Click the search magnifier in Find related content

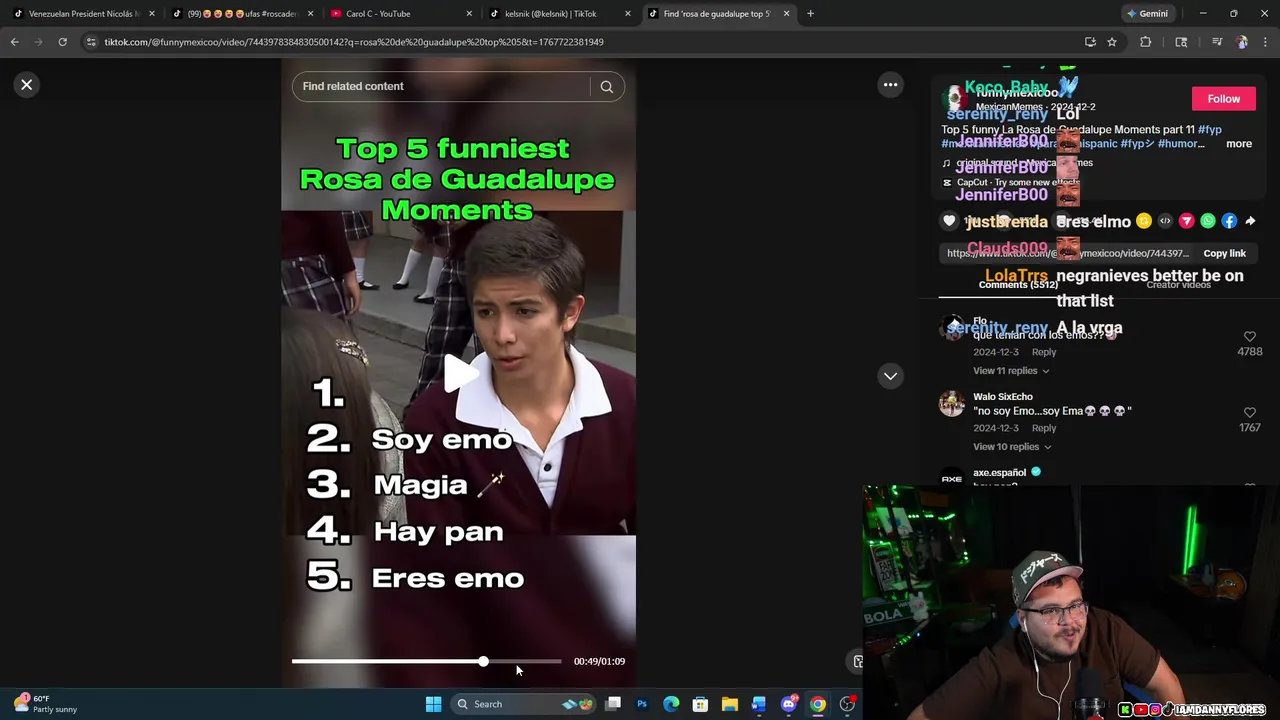point(606,86)
